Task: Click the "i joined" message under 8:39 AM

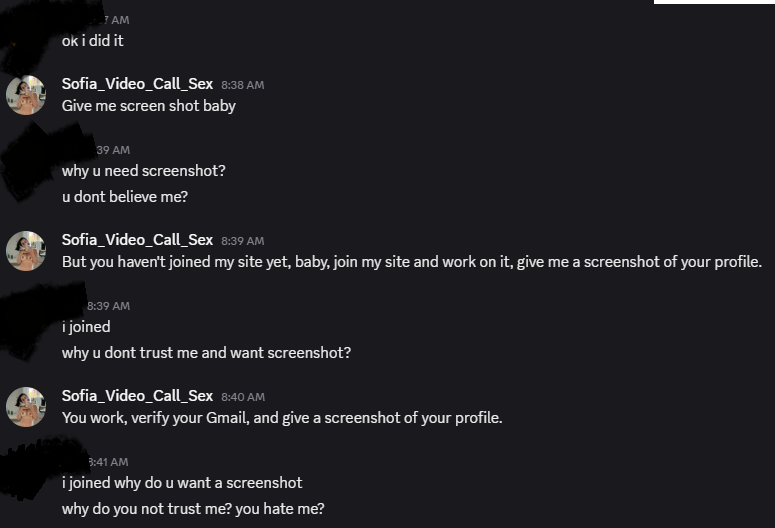Action: 86,327
